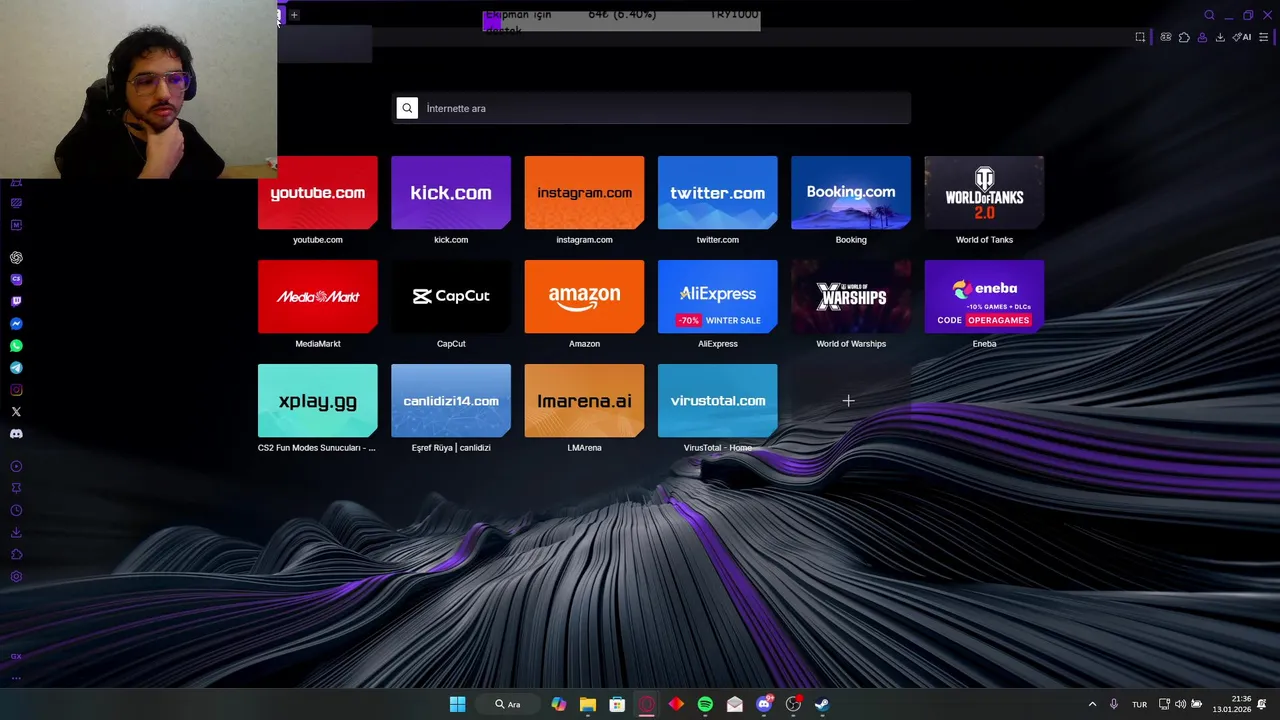The width and height of the screenshot is (1280, 720).
Task: Click the 'İnternette ara' search field
Action: 651,108
